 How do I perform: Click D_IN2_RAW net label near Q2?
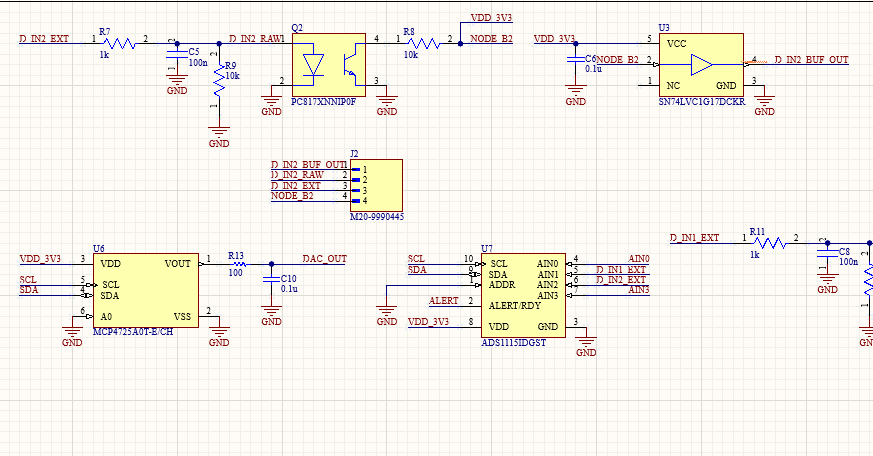pos(255,38)
